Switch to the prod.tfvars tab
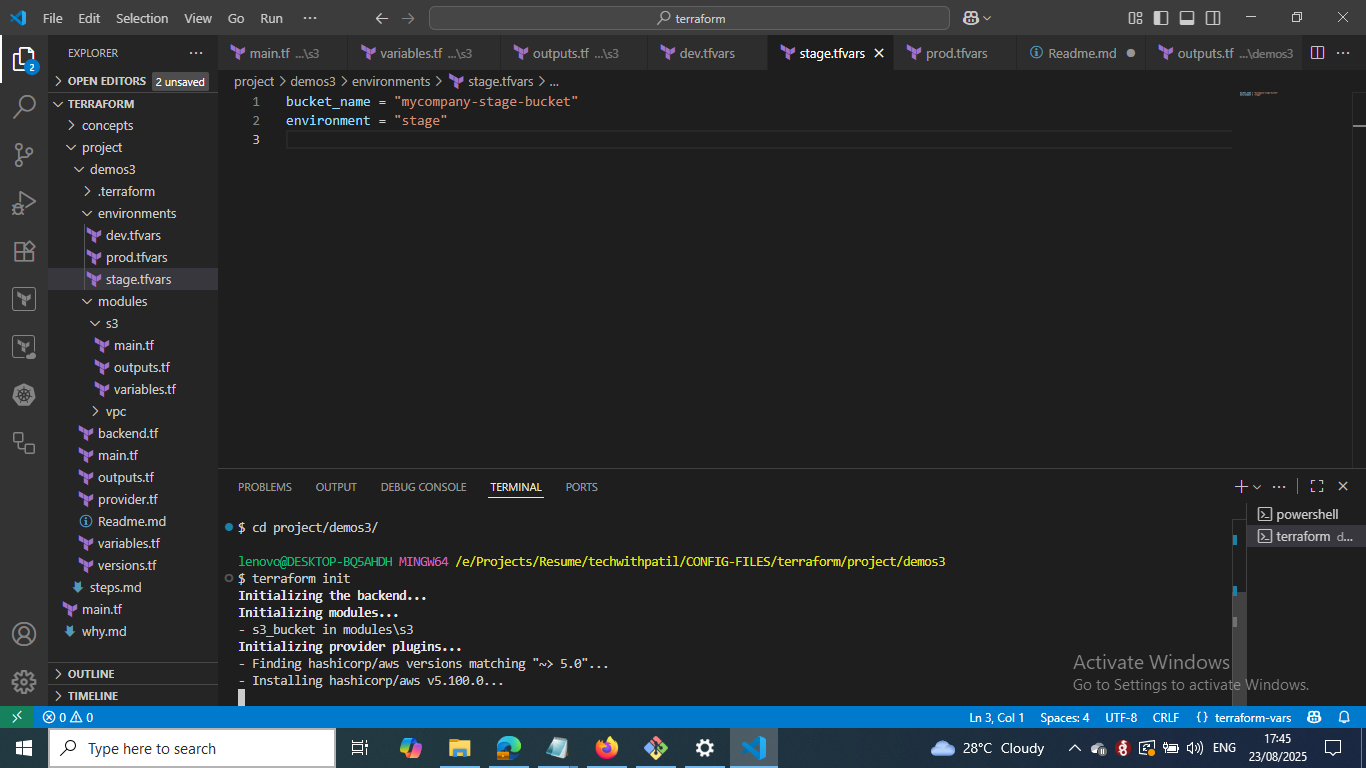Viewport: 1366px width, 768px height. 956,53
